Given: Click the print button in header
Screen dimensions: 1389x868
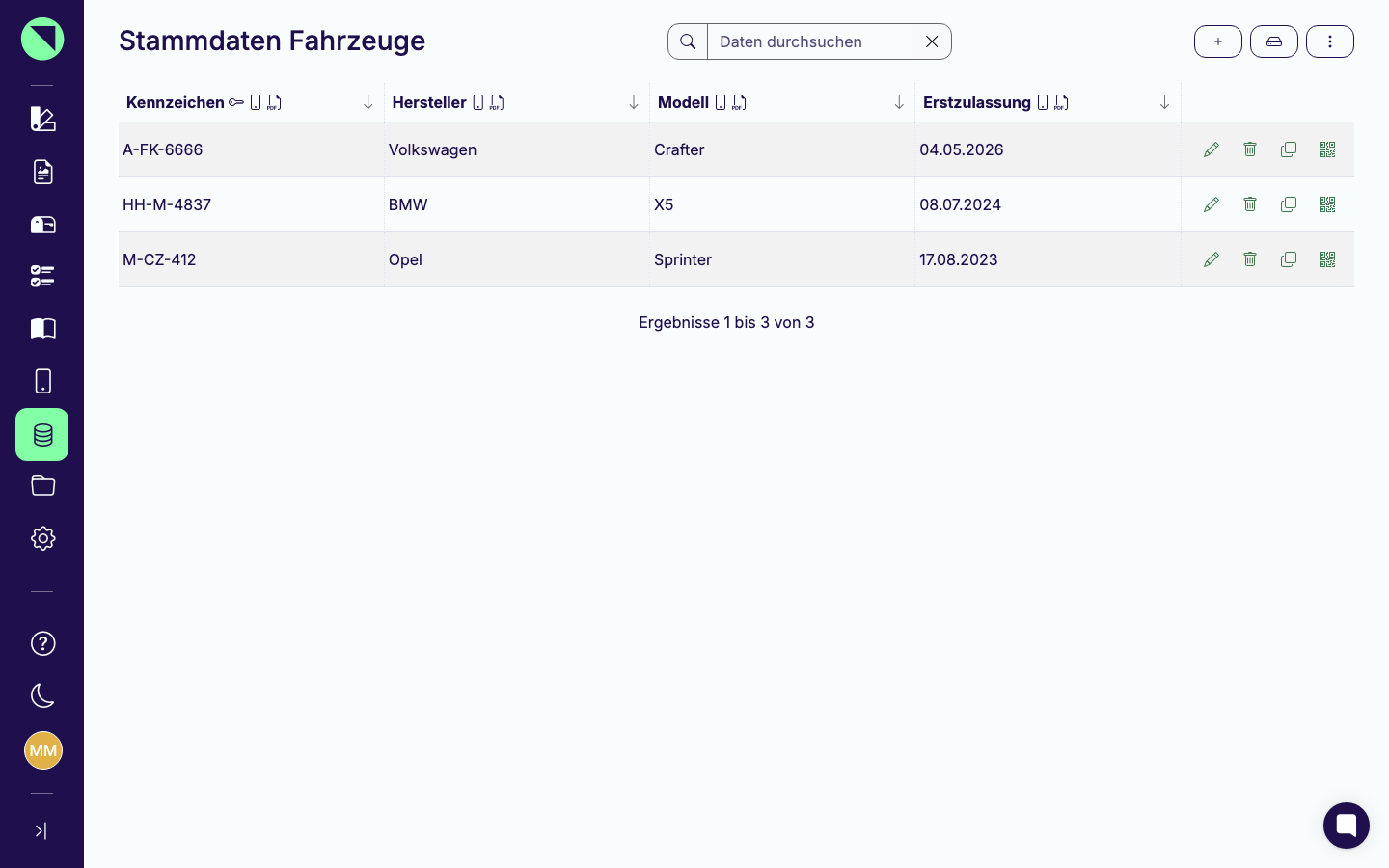Looking at the screenshot, I should pyautogui.click(x=1274, y=41).
